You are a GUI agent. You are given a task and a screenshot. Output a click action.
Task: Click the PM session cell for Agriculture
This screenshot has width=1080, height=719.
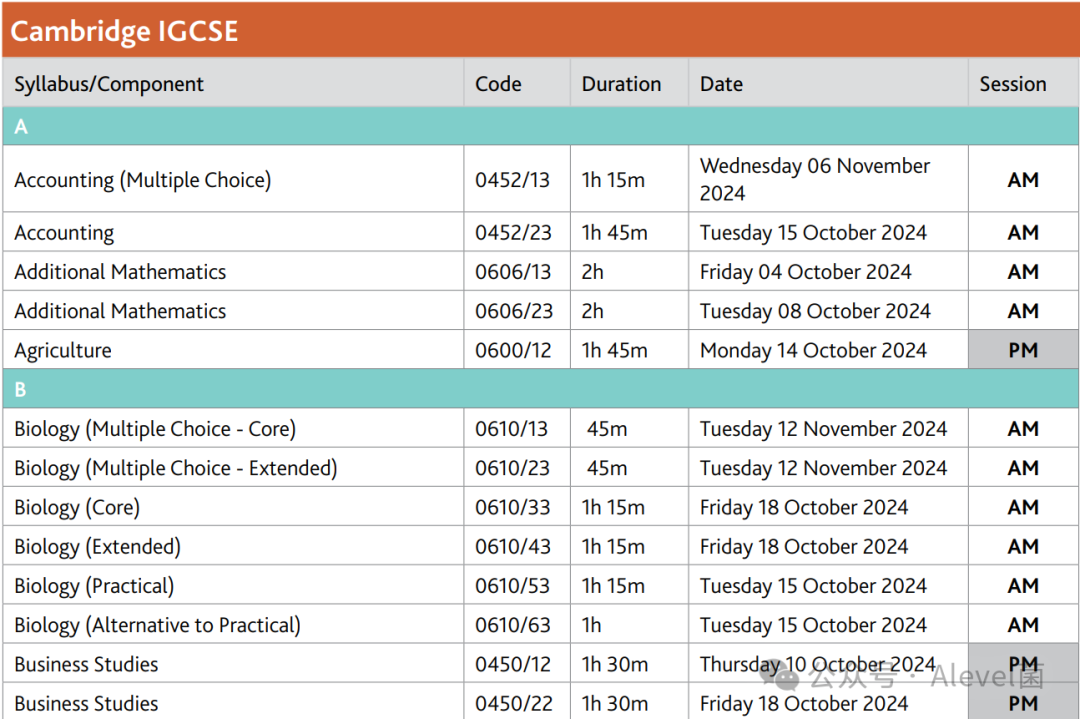(1023, 351)
